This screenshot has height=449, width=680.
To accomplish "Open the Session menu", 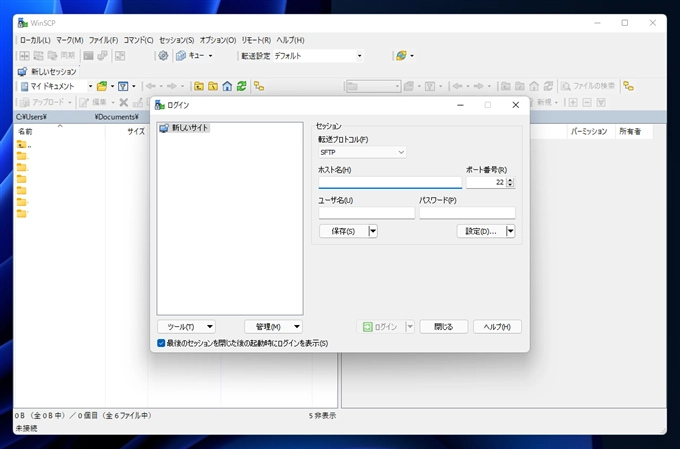I will pyautogui.click(x=177, y=40).
